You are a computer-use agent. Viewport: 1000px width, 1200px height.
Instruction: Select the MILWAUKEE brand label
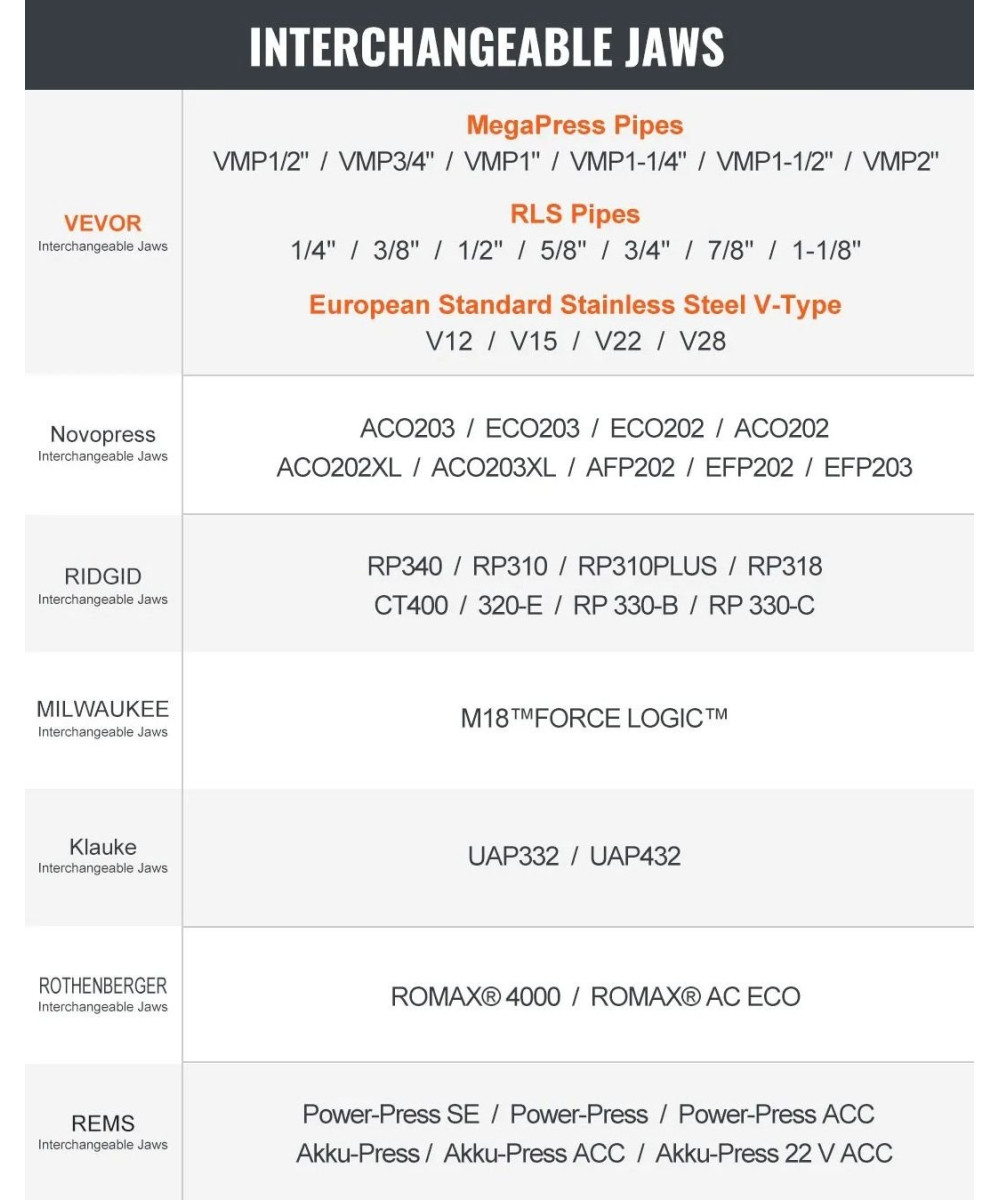point(103,709)
